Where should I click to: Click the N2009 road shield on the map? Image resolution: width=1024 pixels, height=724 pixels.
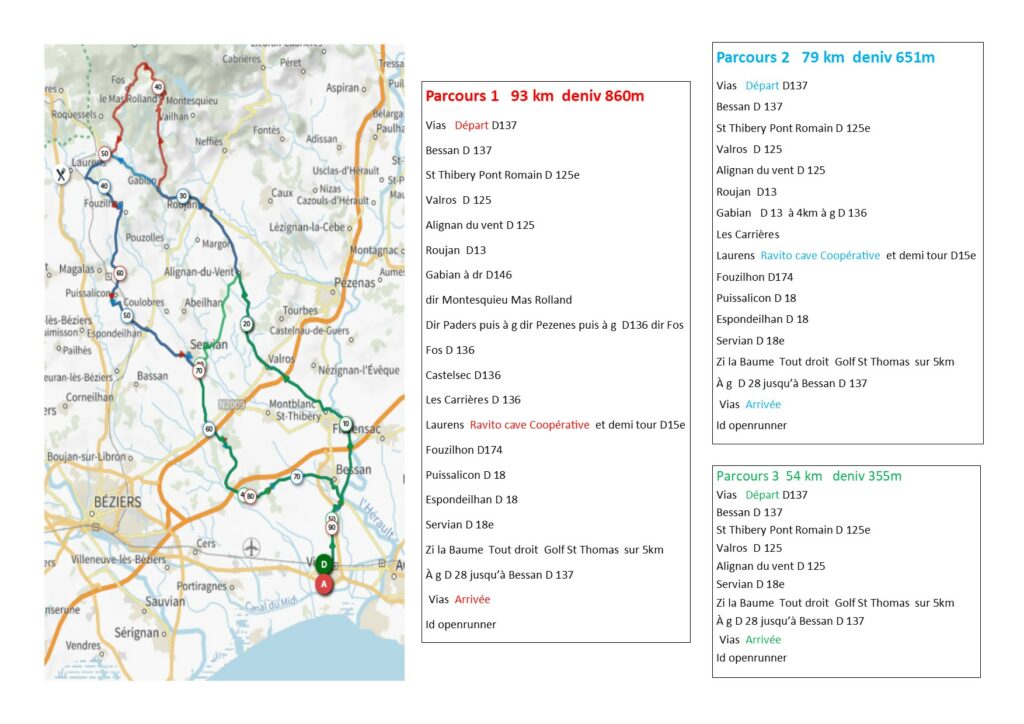(x=231, y=405)
